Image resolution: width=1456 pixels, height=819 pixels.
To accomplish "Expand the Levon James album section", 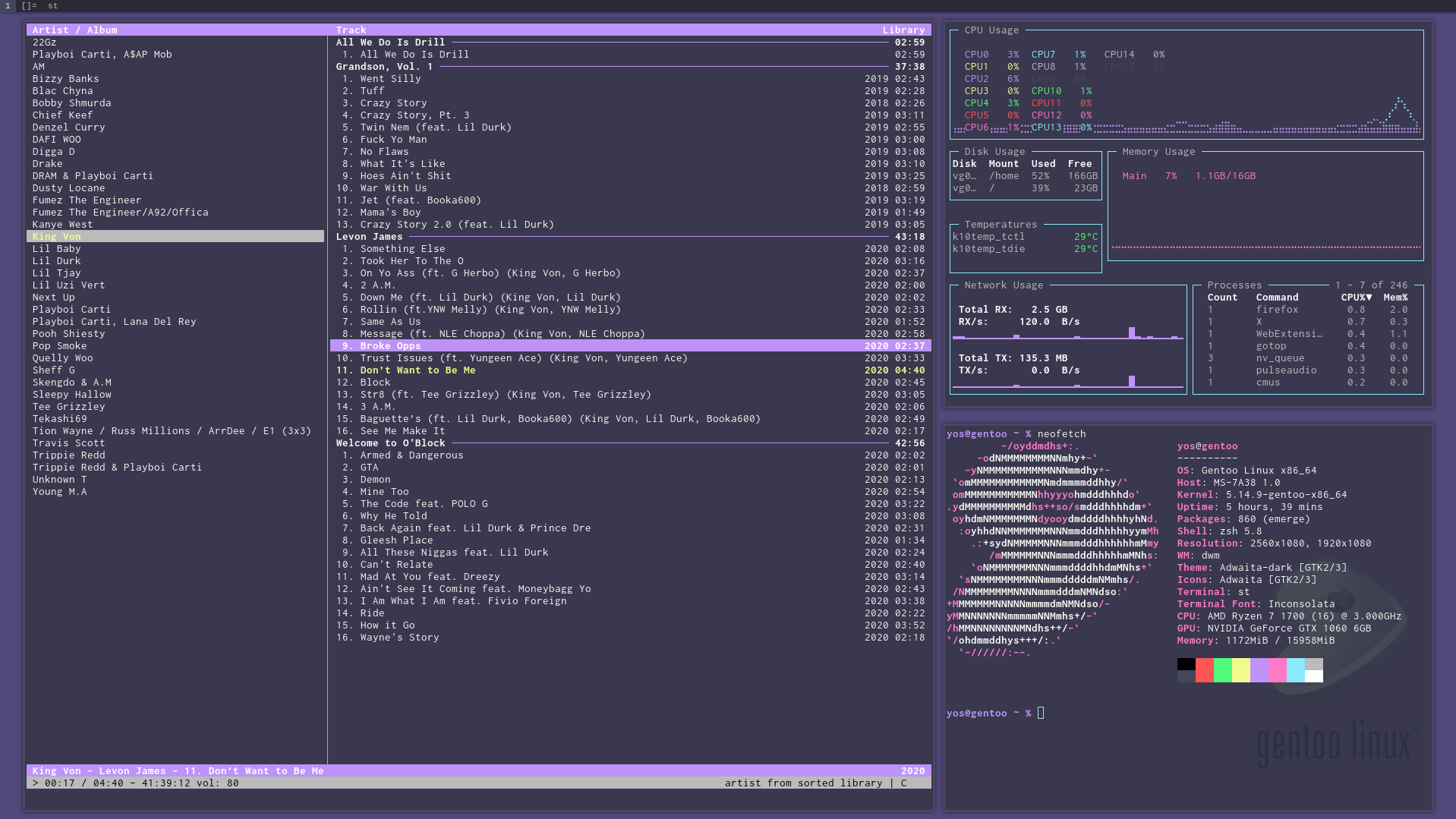I will 371,236.
